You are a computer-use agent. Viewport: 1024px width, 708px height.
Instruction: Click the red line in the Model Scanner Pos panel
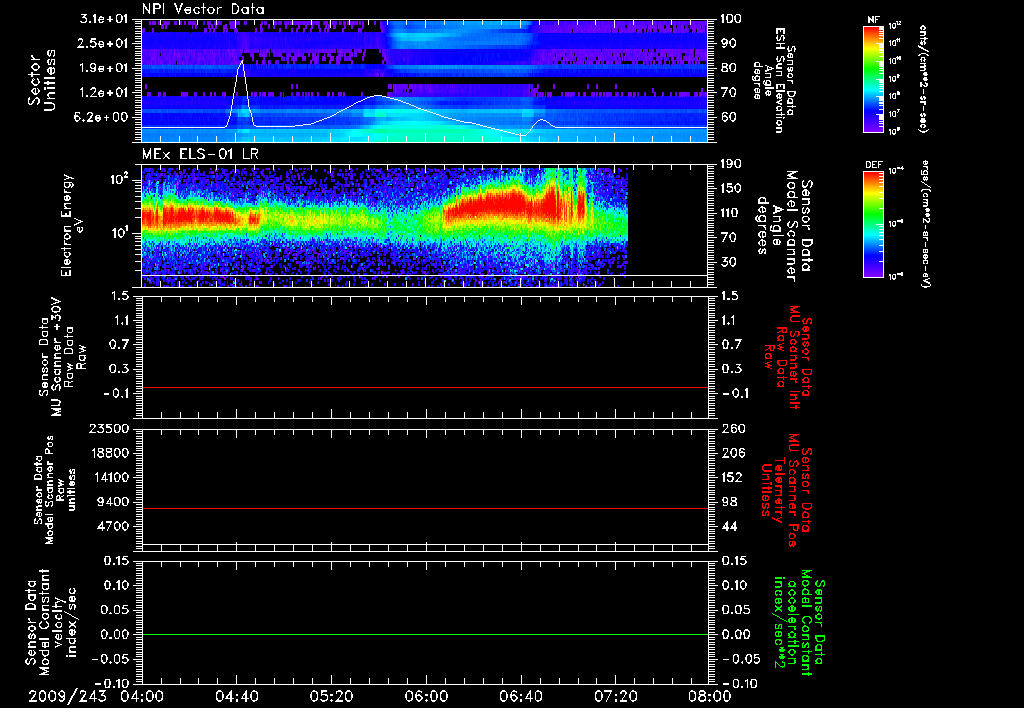[x=424, y=508]
